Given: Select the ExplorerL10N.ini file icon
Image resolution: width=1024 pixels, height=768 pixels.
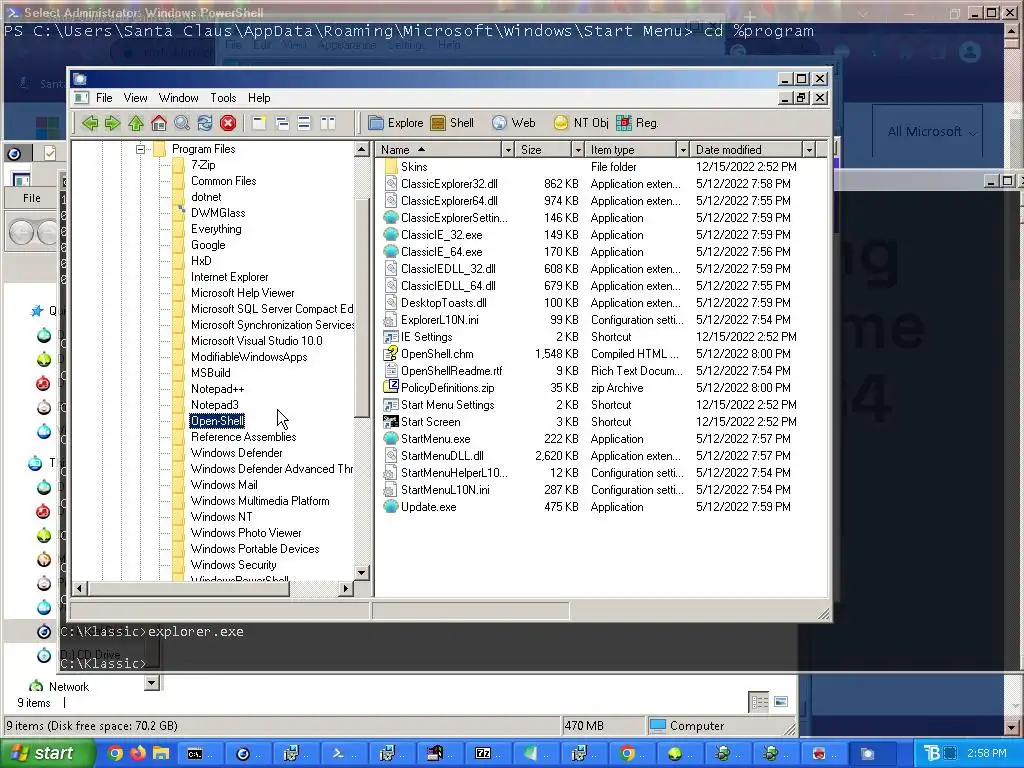Looking at the screenshot, I should tap(391, 320).
